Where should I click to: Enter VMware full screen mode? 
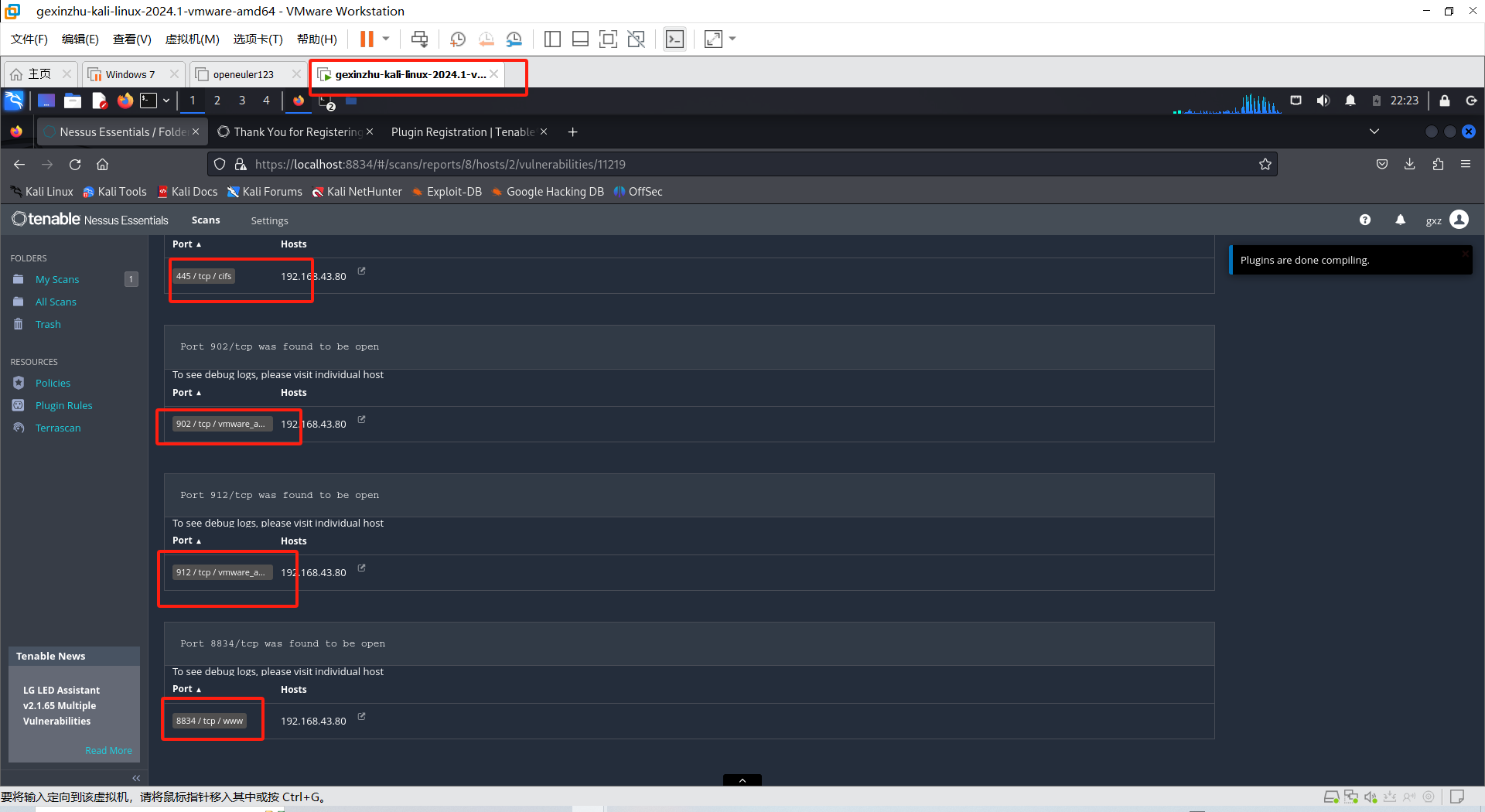(x=609, y=39)
